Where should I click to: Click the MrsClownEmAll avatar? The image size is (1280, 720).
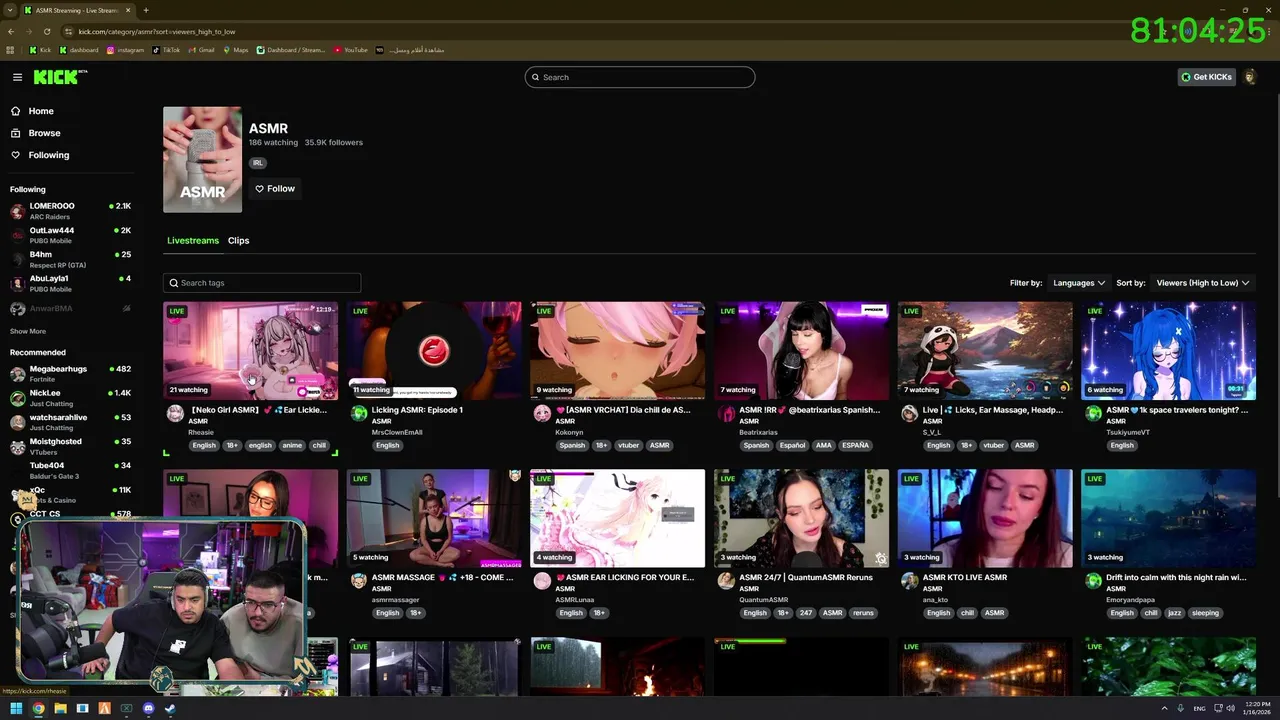point(359,413)
